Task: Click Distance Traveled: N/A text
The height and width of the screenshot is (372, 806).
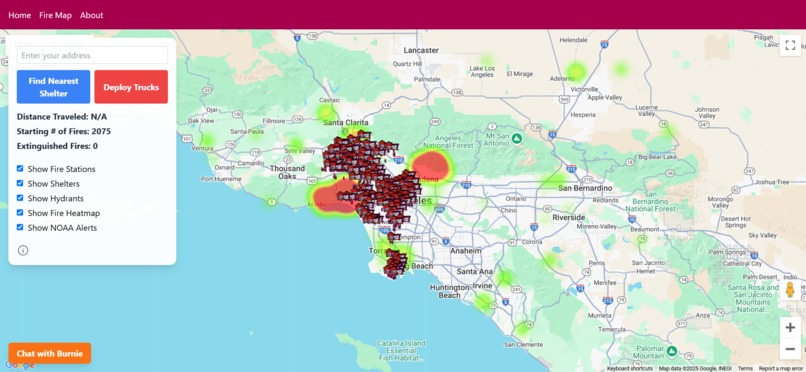Action: (62, 117)
